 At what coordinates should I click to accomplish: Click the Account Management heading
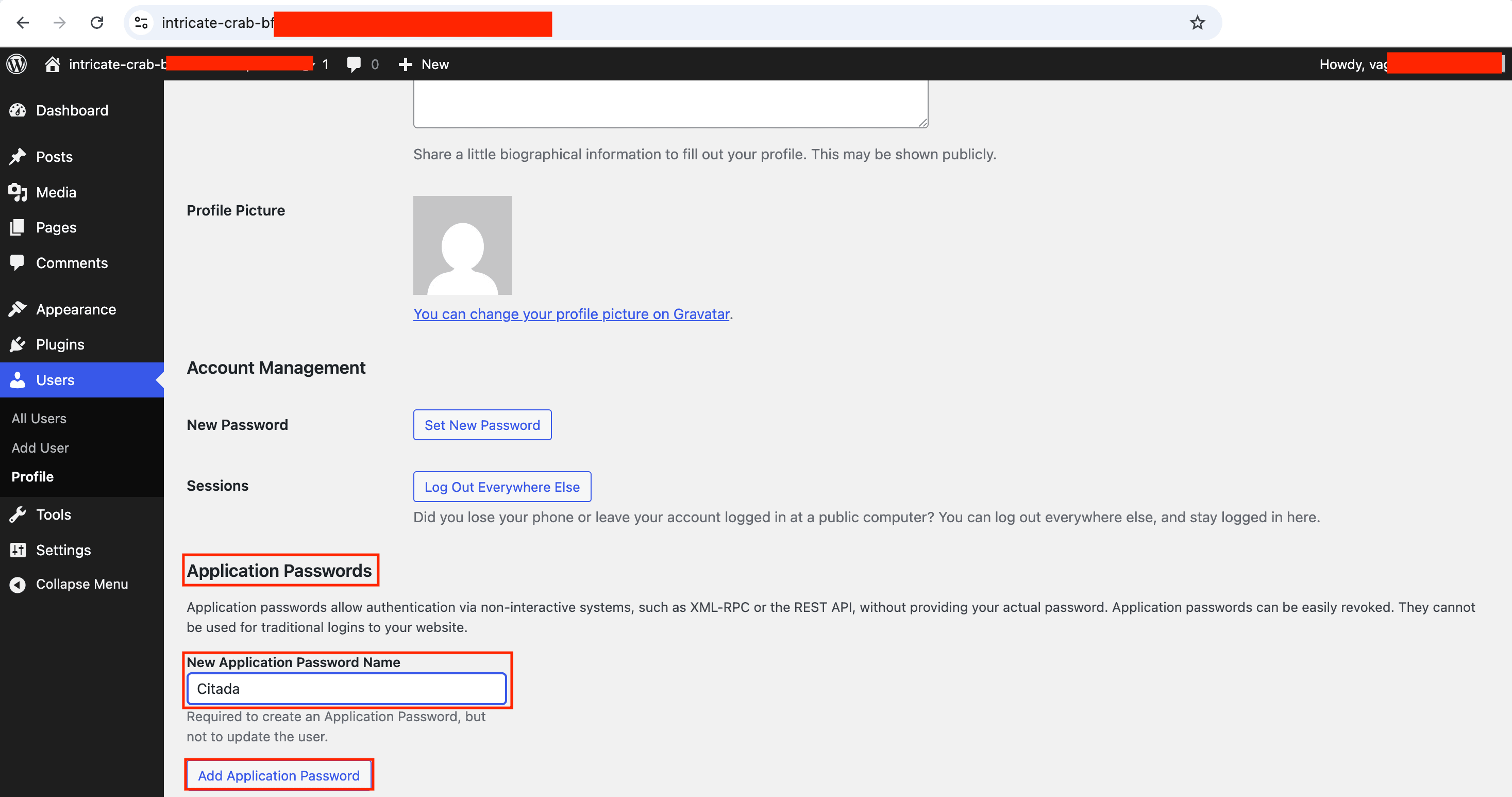276,368
